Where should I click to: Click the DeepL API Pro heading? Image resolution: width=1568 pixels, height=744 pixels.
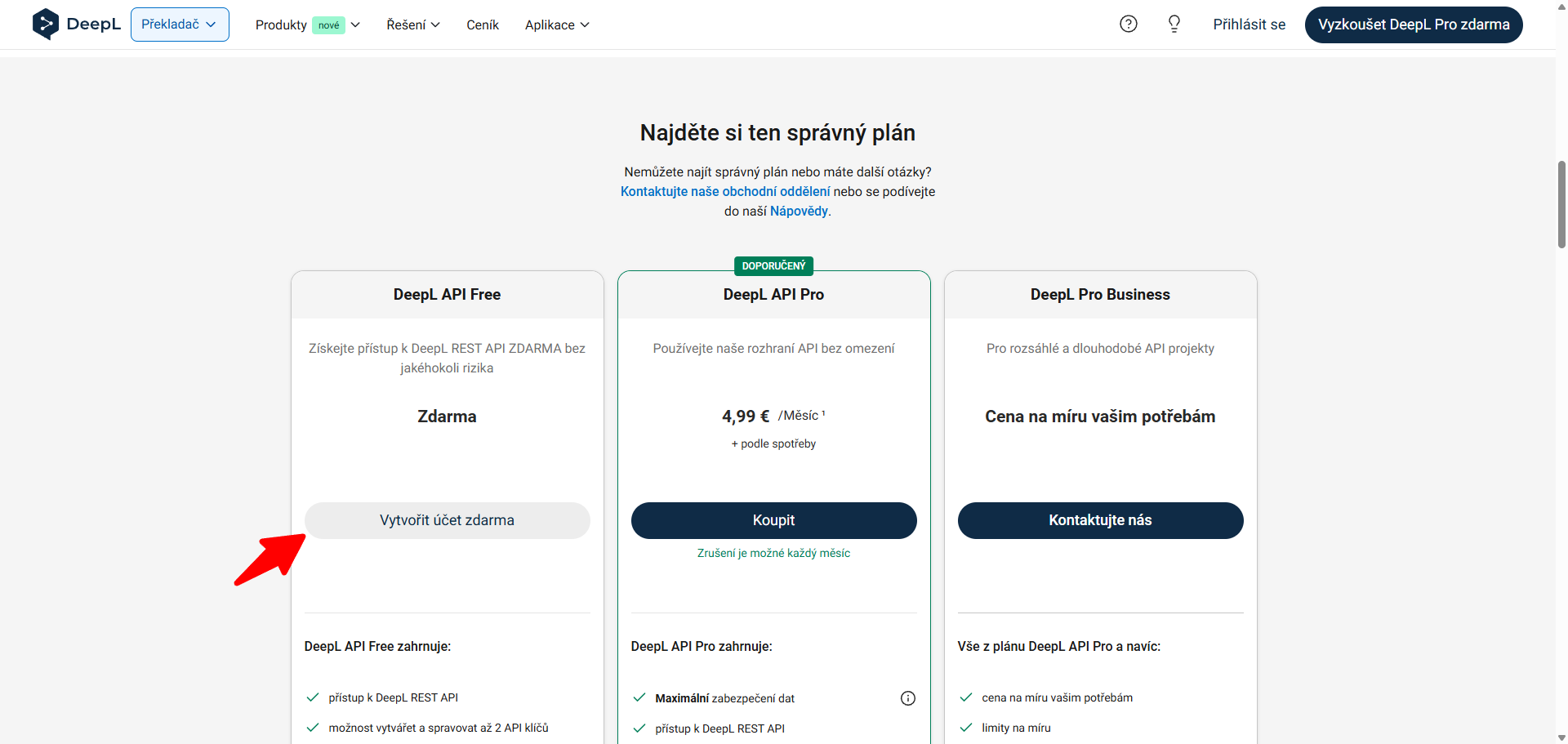click(x=774, y=295)
